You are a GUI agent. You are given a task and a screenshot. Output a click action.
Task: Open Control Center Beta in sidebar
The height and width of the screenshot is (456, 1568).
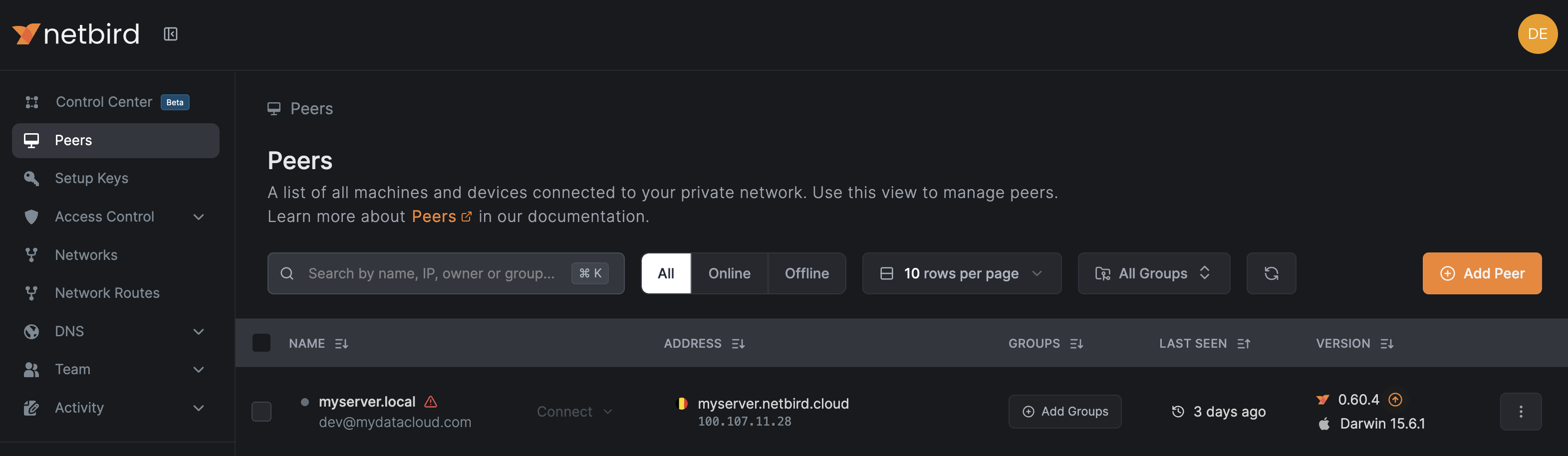tap(116, 102)
